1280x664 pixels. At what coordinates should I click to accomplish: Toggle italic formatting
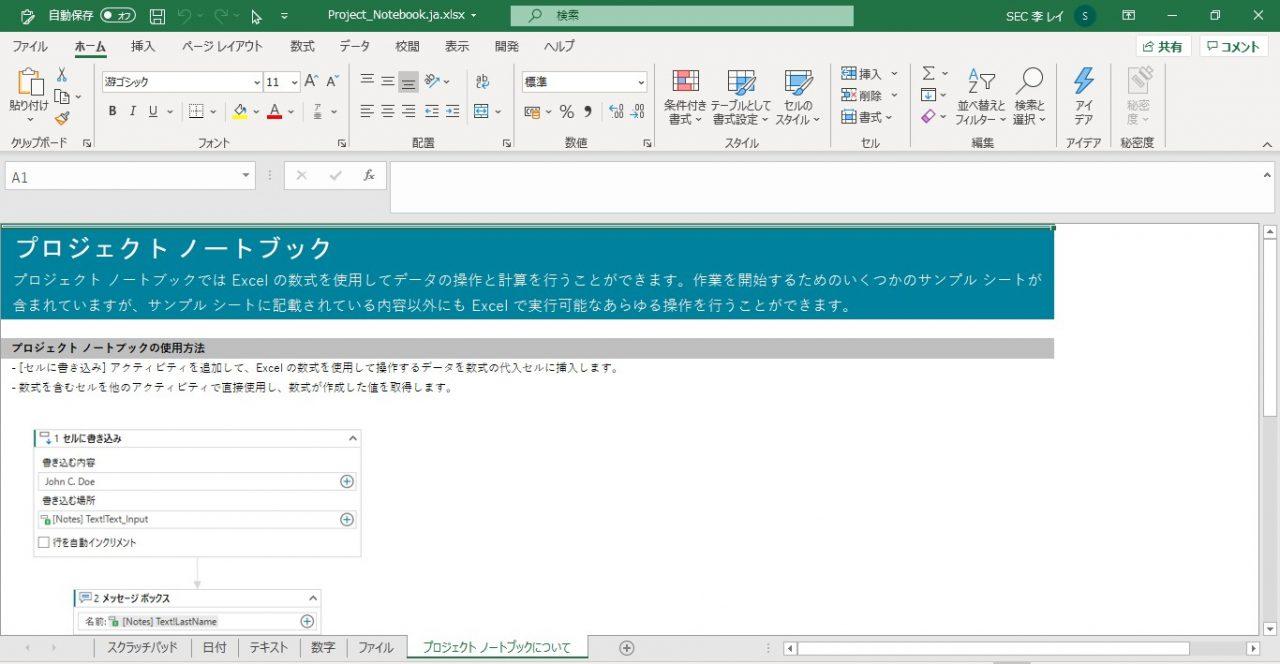click(133, 111)
